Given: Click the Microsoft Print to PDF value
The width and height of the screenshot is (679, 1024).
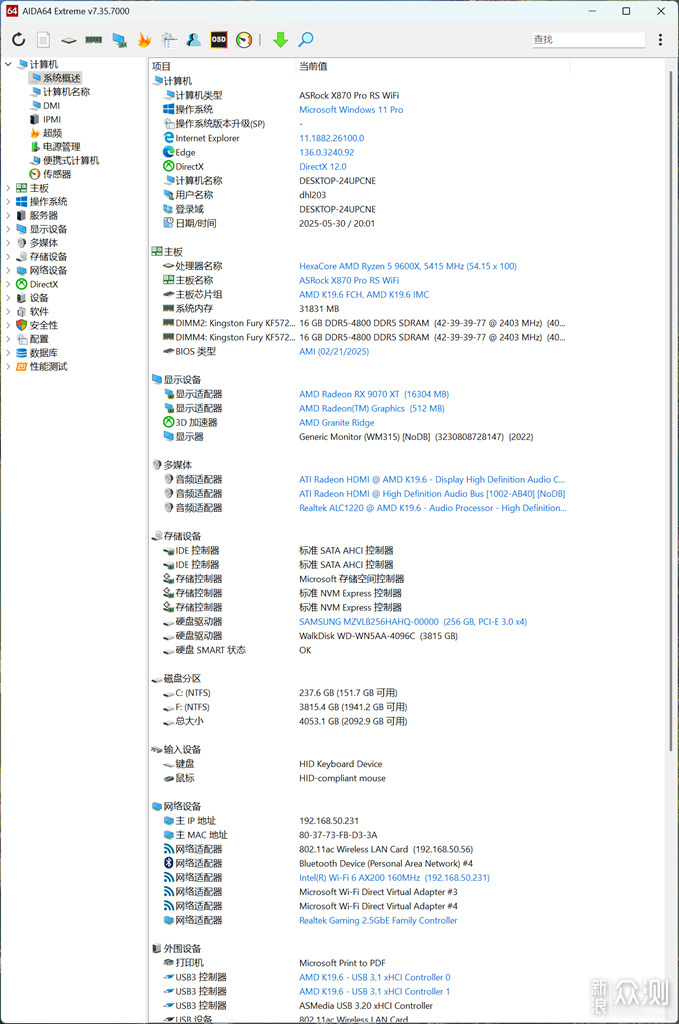Looking at the screenshot, I should point(342,963).
